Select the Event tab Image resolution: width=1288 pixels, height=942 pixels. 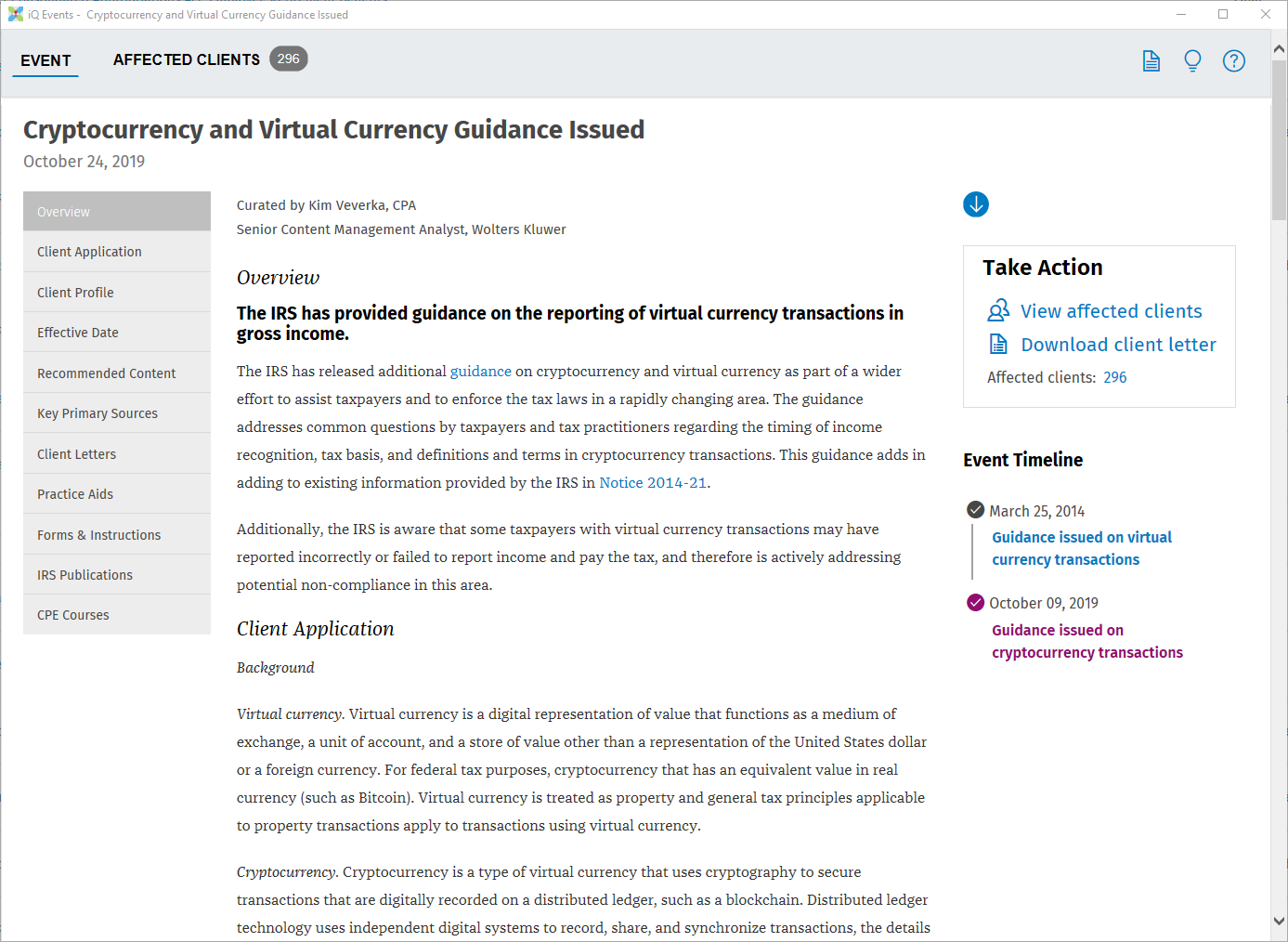coord(46,61)
